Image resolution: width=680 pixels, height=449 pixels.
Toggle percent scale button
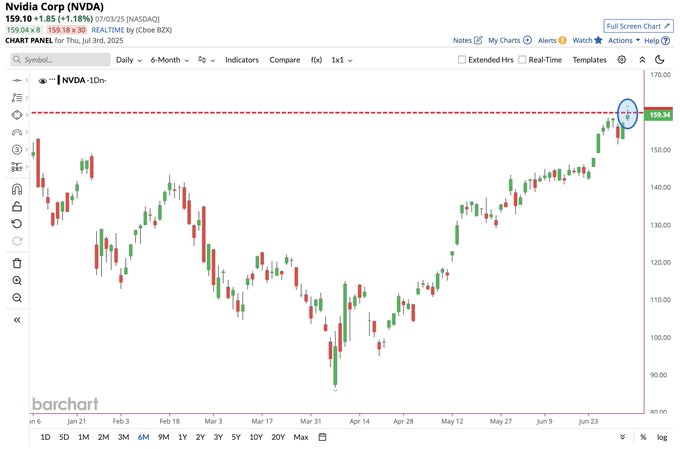coord(643,437)
